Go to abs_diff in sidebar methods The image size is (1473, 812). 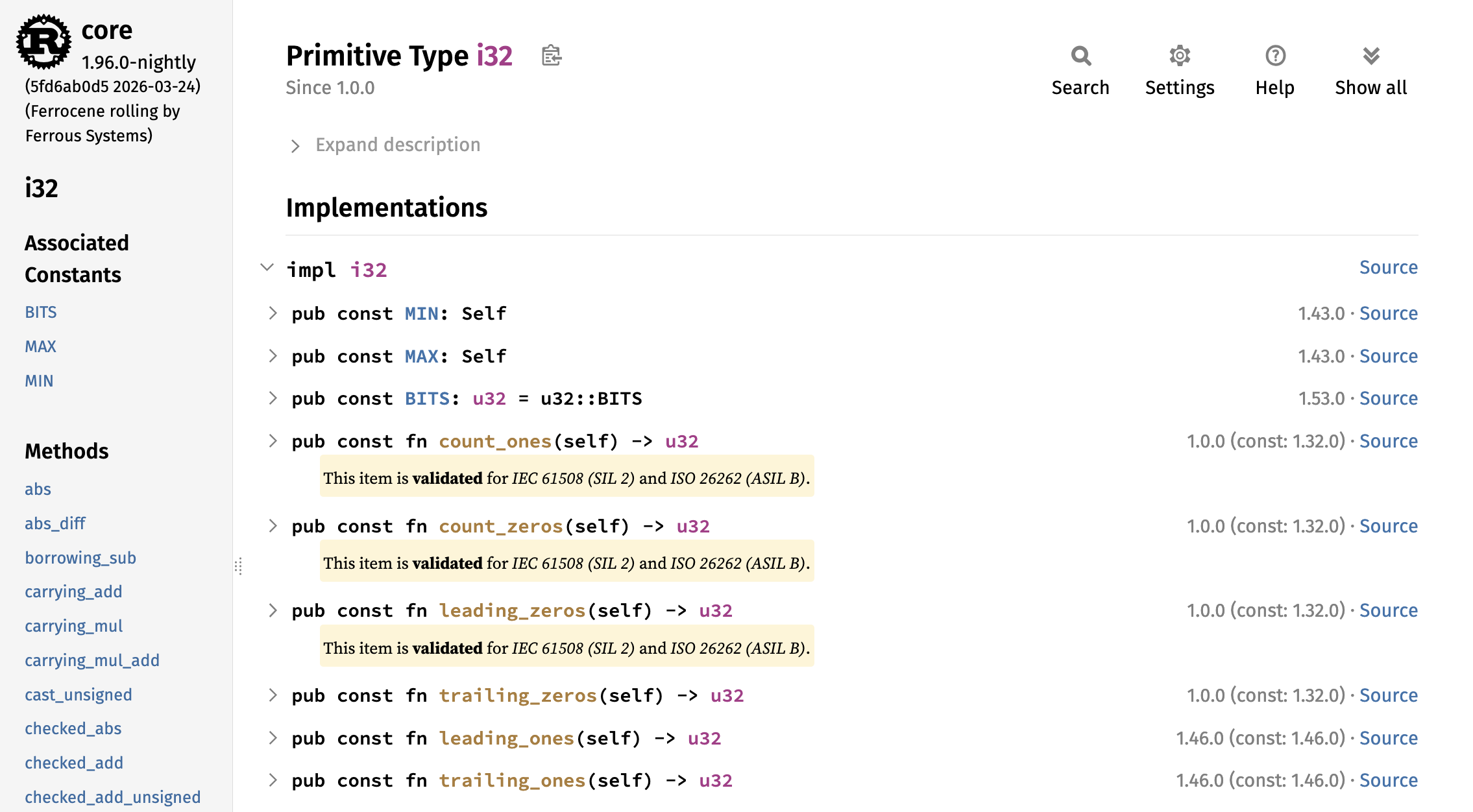pyautogui.click(x=55, y=523)
